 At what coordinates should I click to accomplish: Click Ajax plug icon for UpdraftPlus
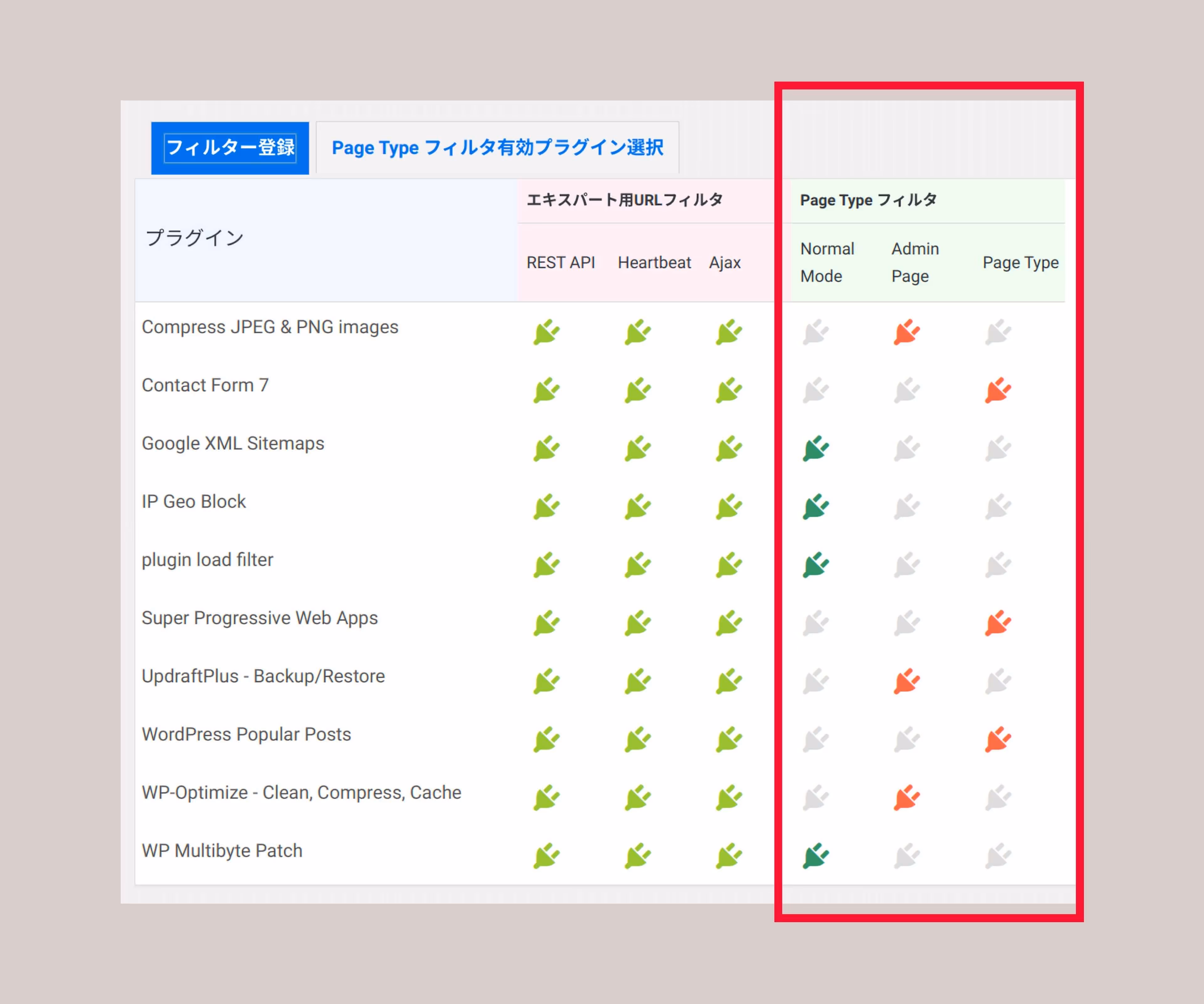tap(728, 681)
